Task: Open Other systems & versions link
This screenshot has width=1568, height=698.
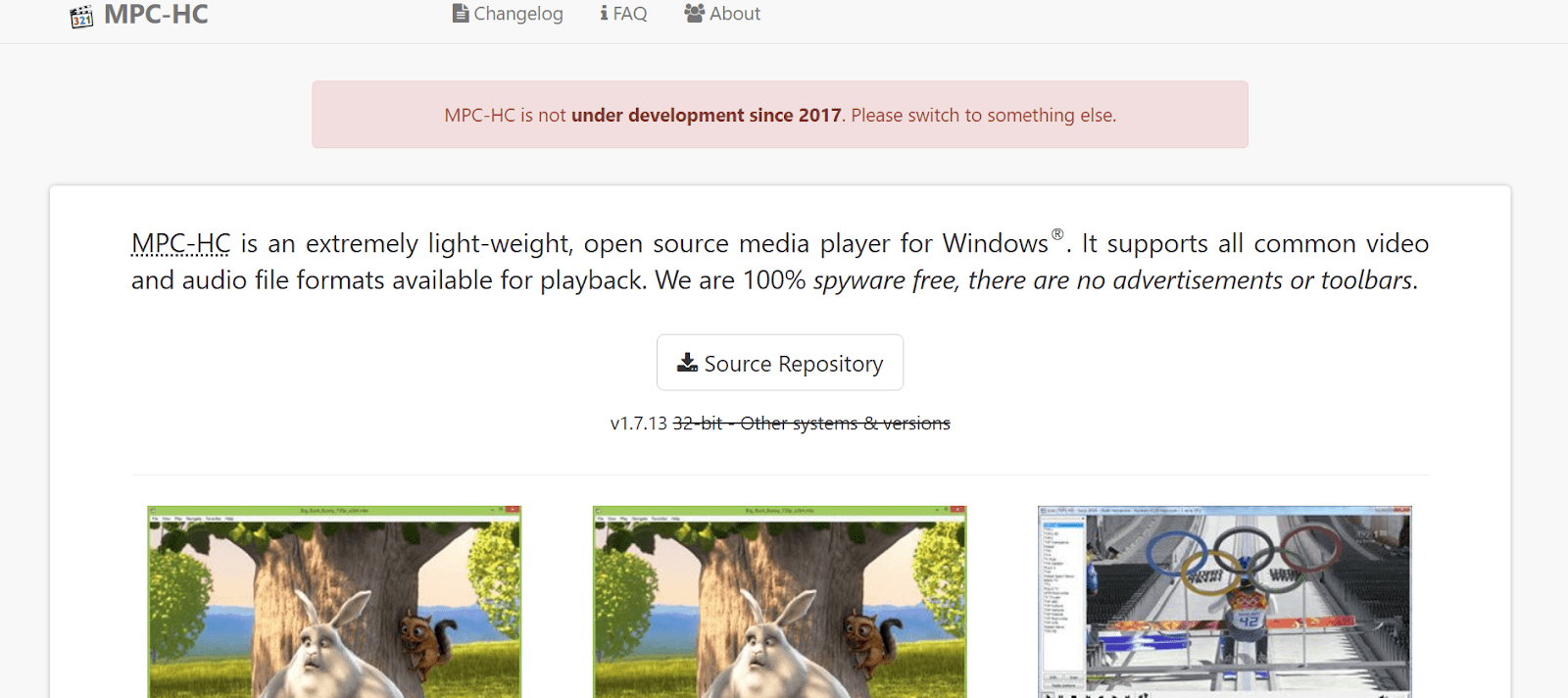Action: click(845, 424)
